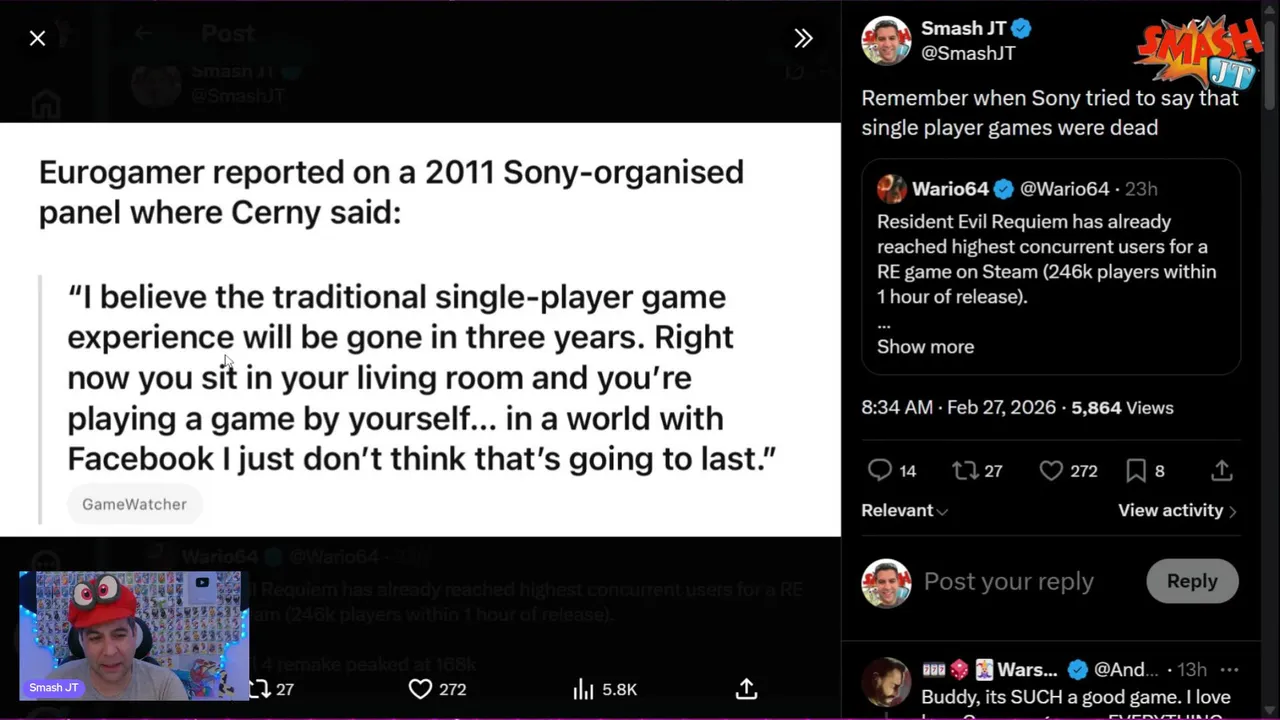
Task: Focus the Post your reply field
Action: click(1008, 581)
